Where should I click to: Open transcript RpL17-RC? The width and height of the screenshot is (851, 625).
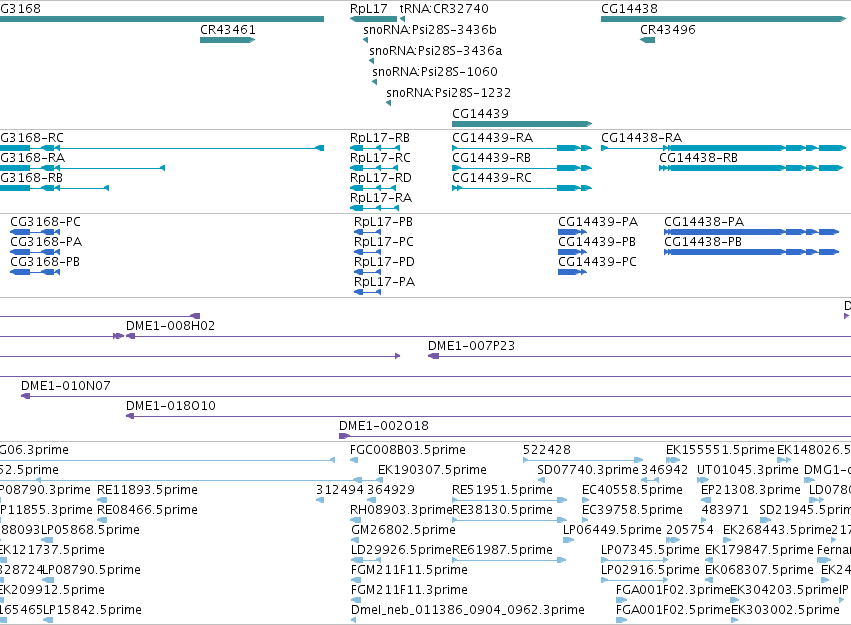pos(380,158)
